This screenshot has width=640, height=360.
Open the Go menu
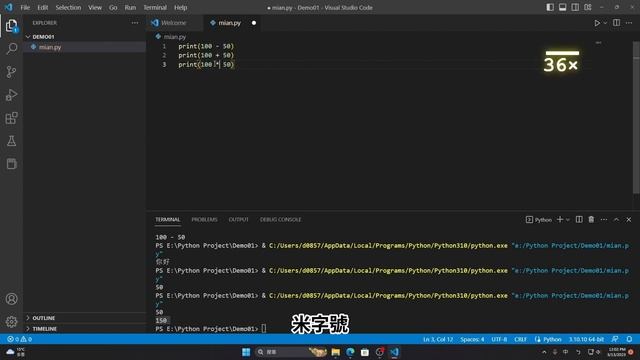[113, 7]
